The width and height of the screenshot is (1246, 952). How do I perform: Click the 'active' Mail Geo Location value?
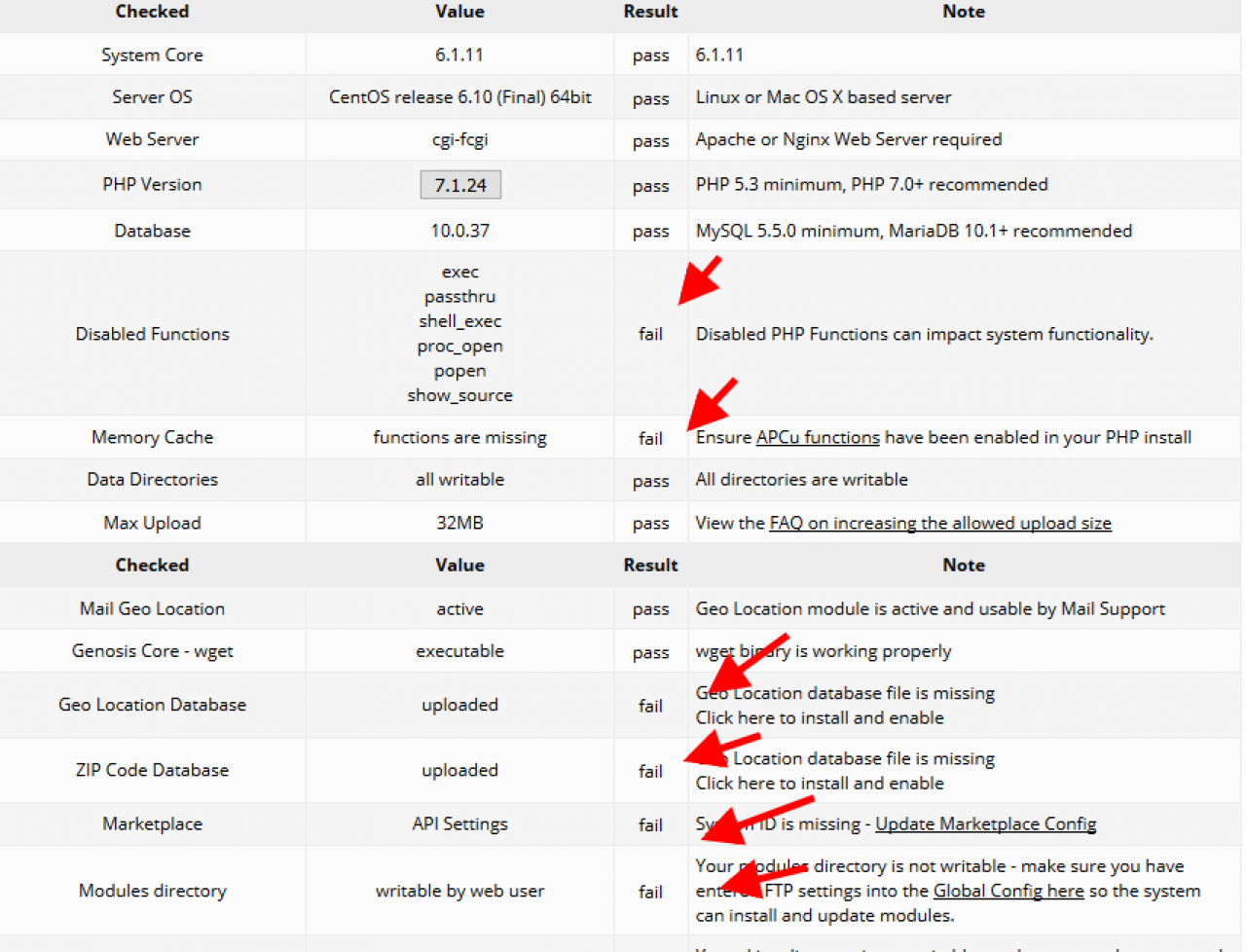coord(459,608)
